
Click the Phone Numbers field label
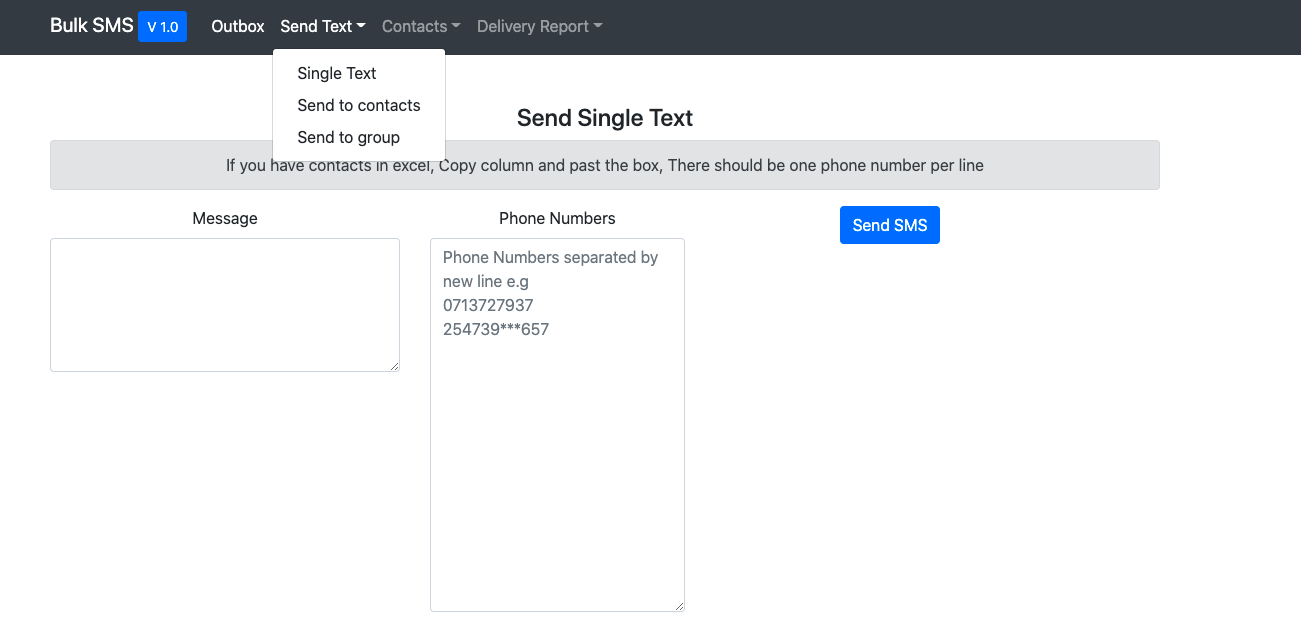pos(557,218)
